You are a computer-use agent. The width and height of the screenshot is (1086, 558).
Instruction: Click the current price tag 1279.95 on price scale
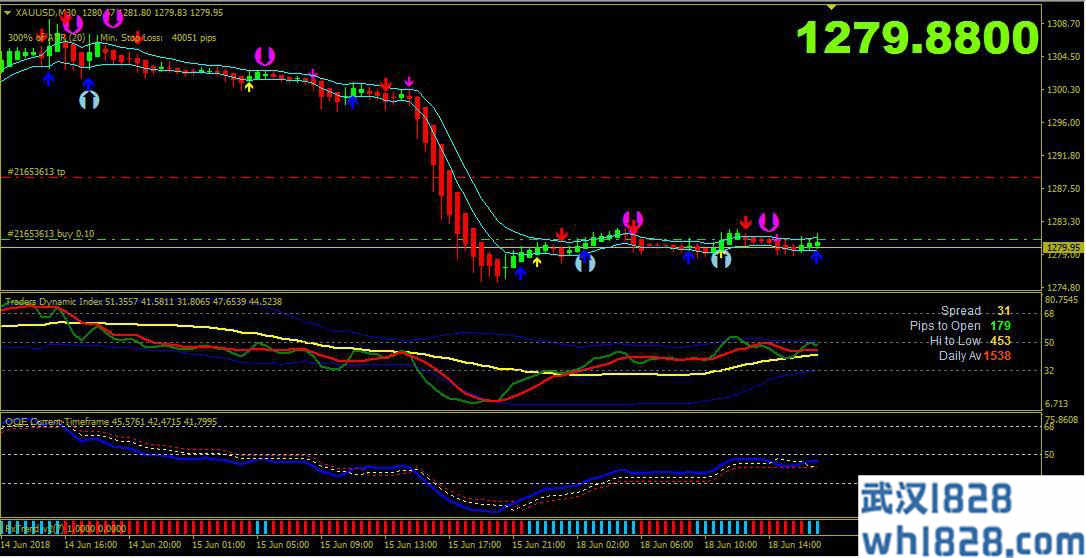1060,247
